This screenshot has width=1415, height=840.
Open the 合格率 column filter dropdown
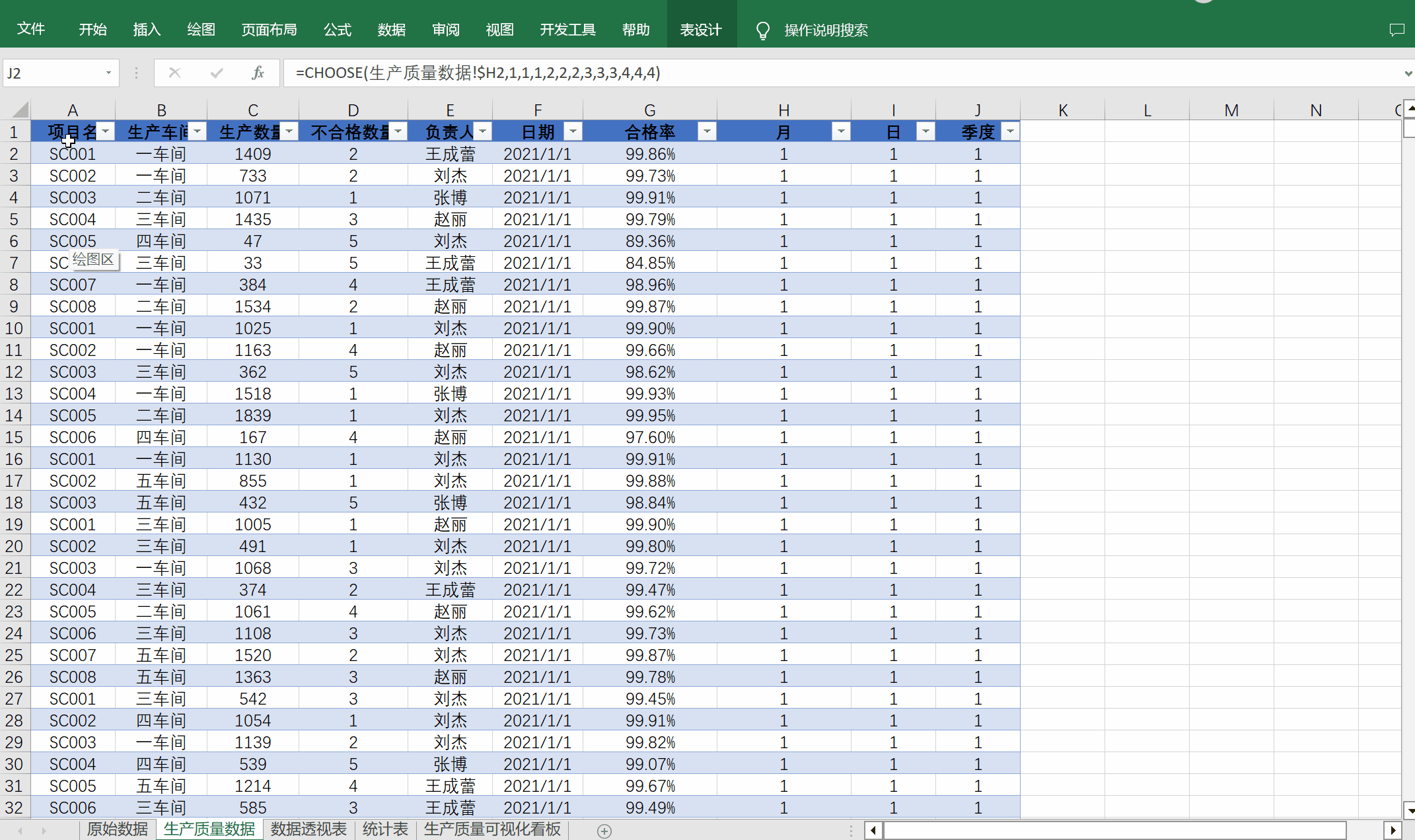click(x=707, y=132)
